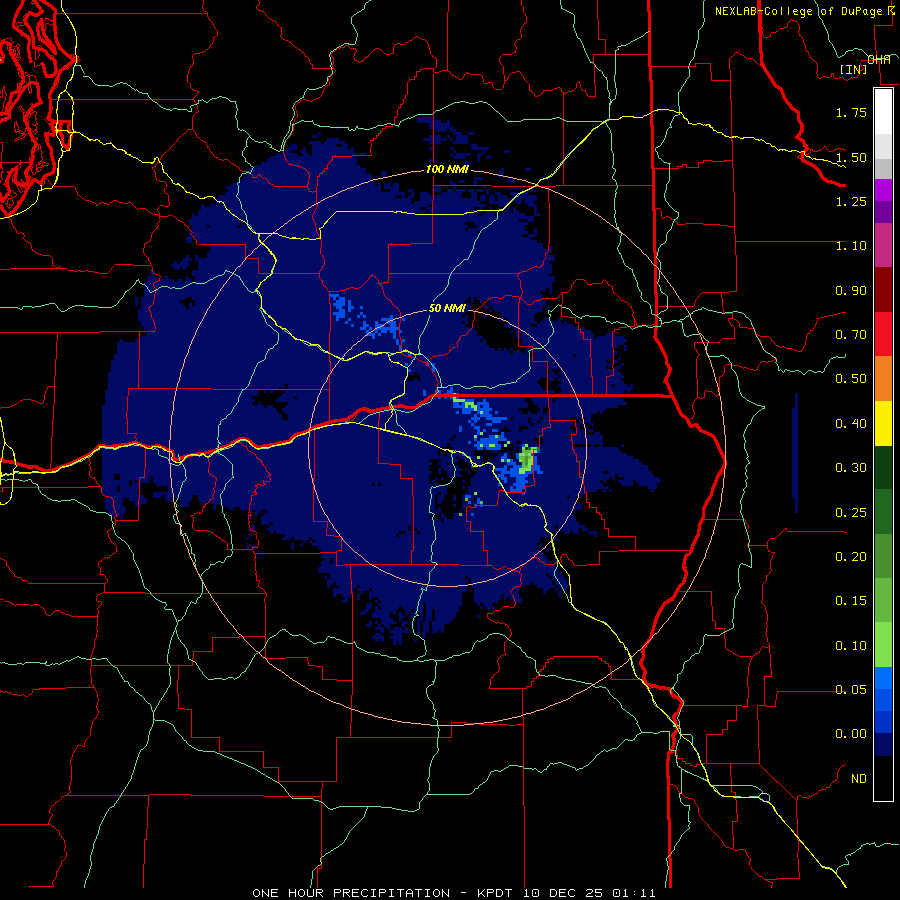Click the 0.05 legend value
This screenshot has height=900, width=900.
click(851, 690)
